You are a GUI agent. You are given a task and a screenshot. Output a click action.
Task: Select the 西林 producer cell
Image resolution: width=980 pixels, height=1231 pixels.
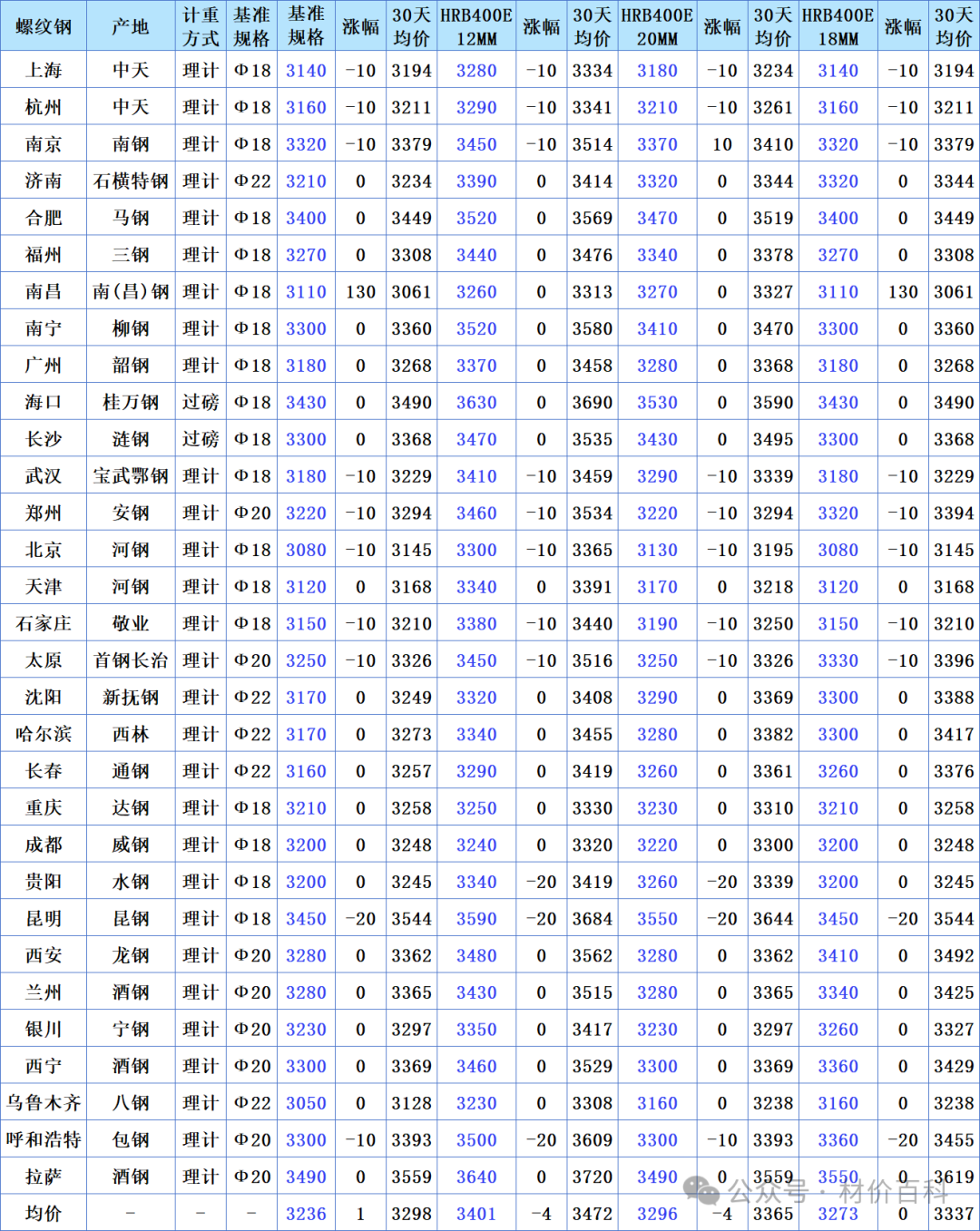131,734
